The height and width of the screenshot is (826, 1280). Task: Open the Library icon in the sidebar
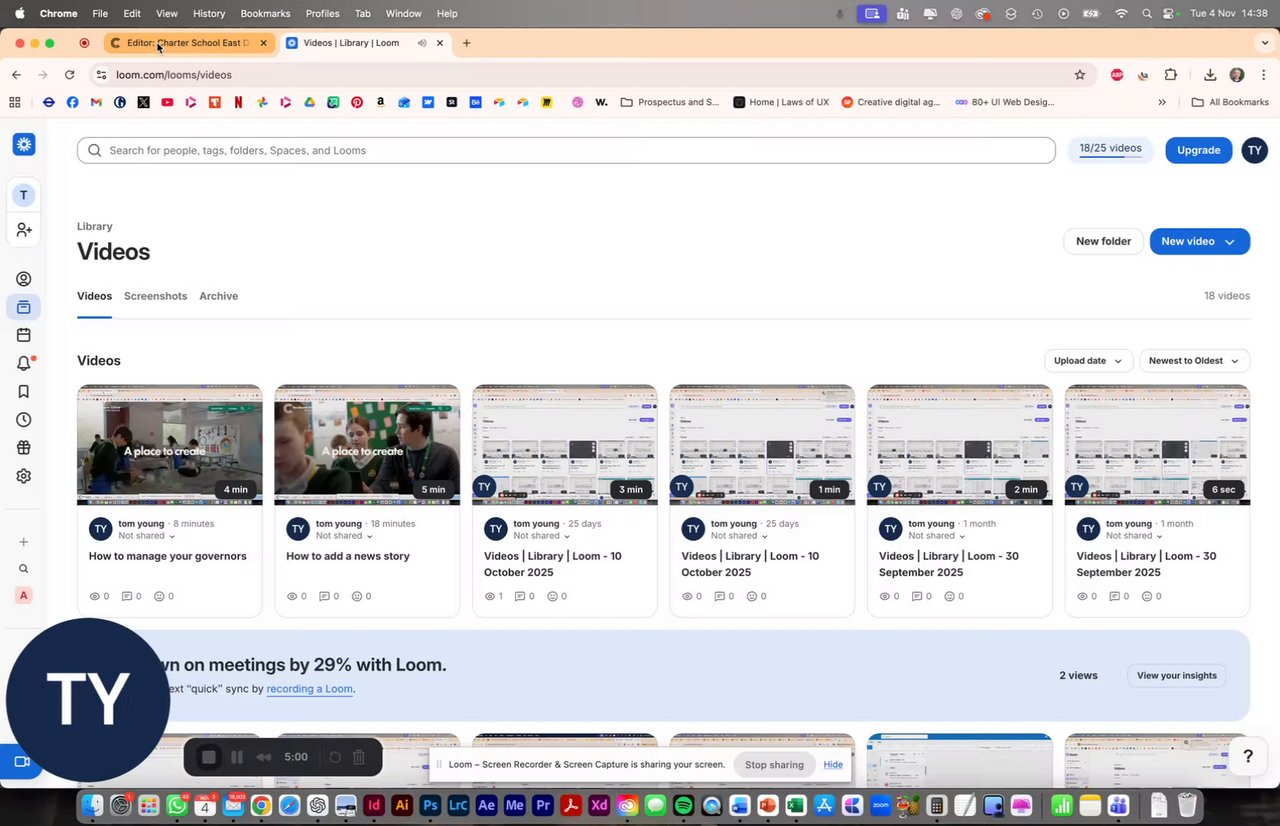24,307
